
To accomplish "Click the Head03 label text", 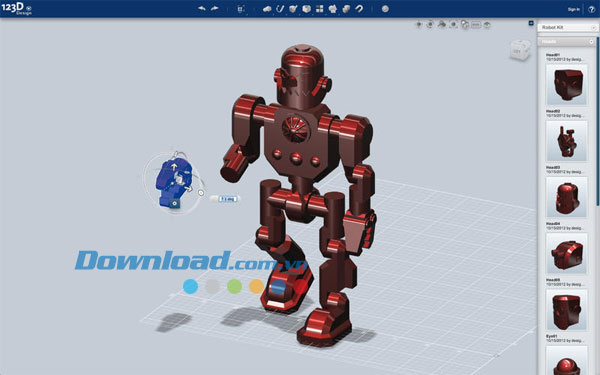I will coord(553,168).
